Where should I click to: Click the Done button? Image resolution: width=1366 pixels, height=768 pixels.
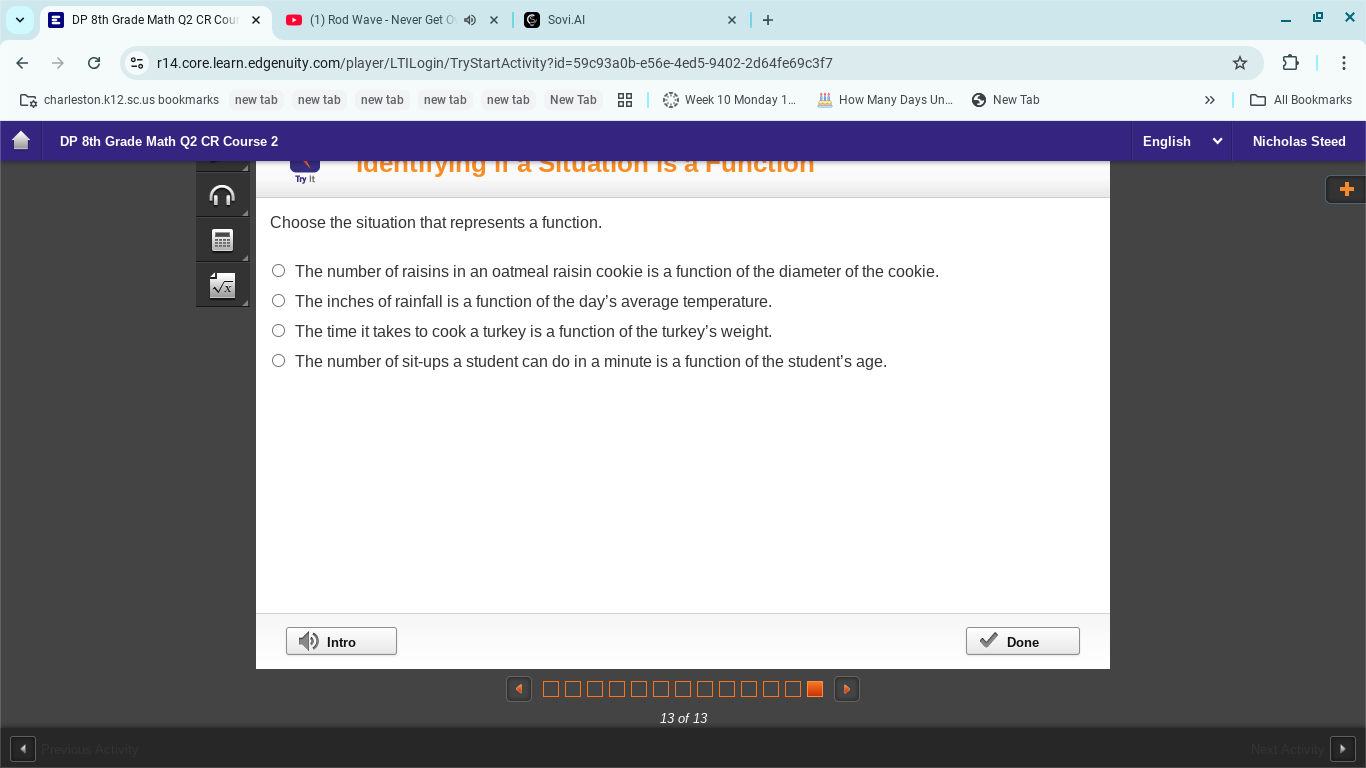click(1022, 641)
